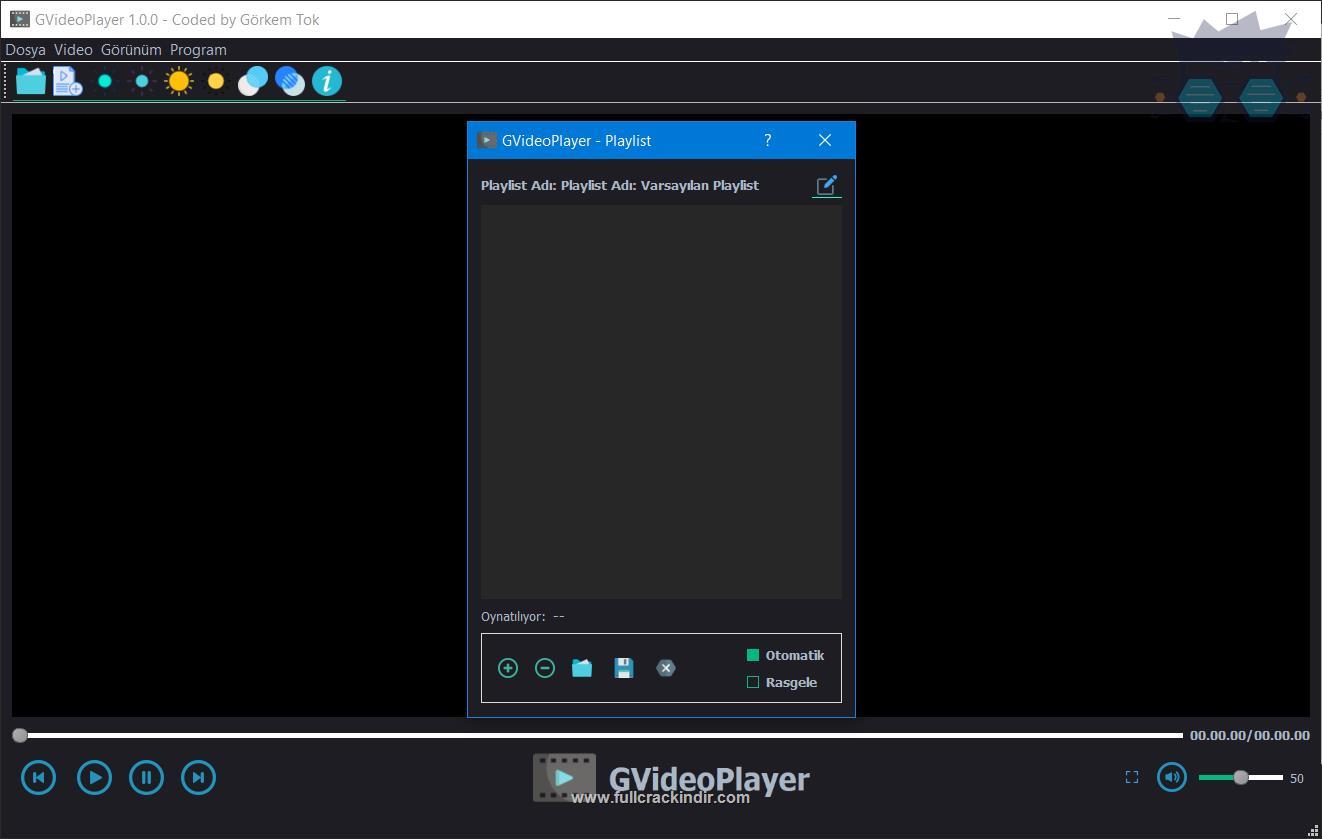The width and height of the screenshot is (1322, 839).
Task: Click the playlist document icon in the toolbar
Action: point(67,81)
